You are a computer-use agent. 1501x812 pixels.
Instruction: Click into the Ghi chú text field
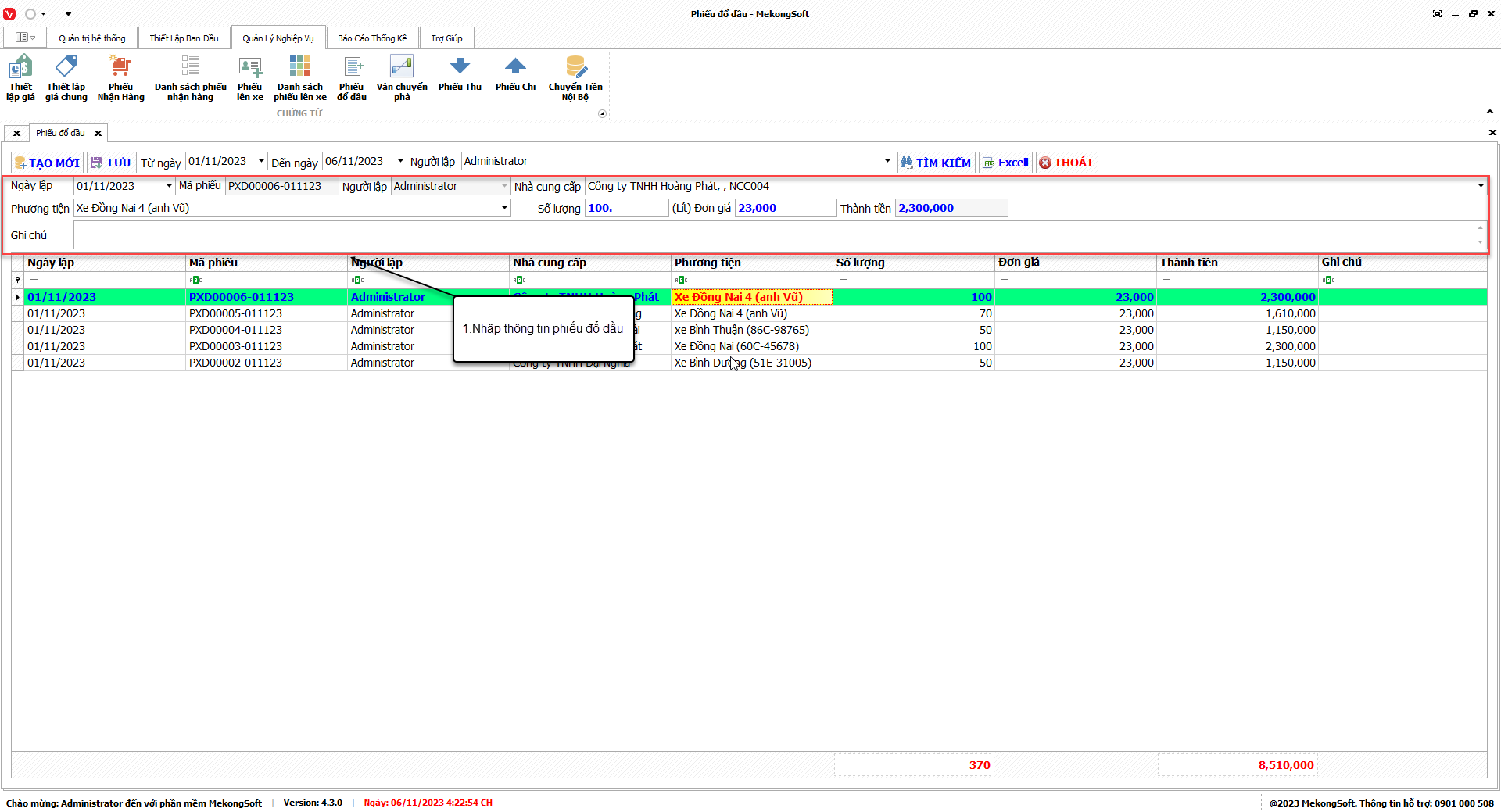(772, 235)
